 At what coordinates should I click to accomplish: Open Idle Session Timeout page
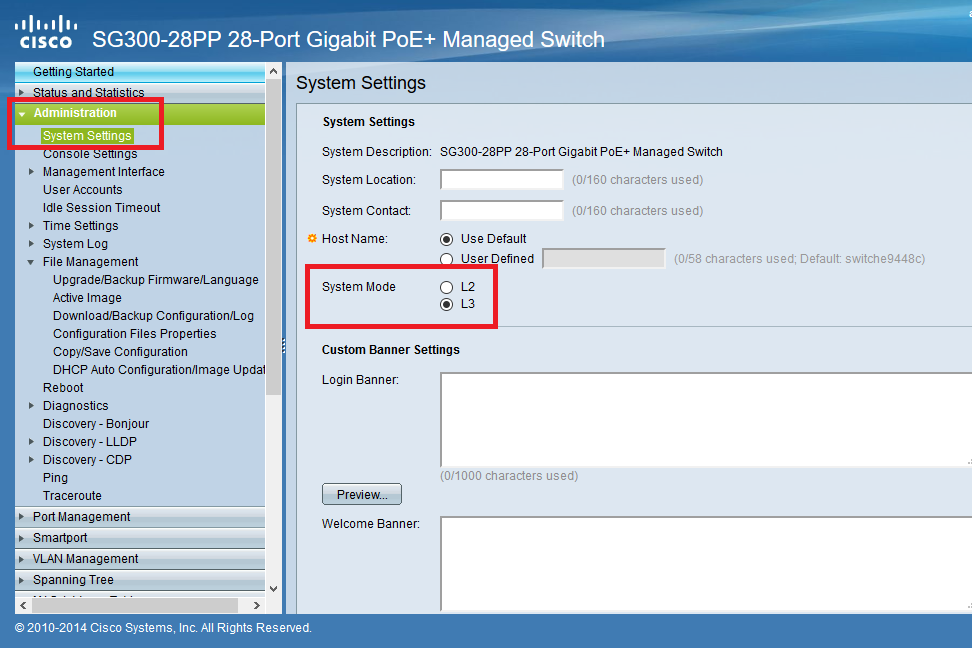coord(102,208)
